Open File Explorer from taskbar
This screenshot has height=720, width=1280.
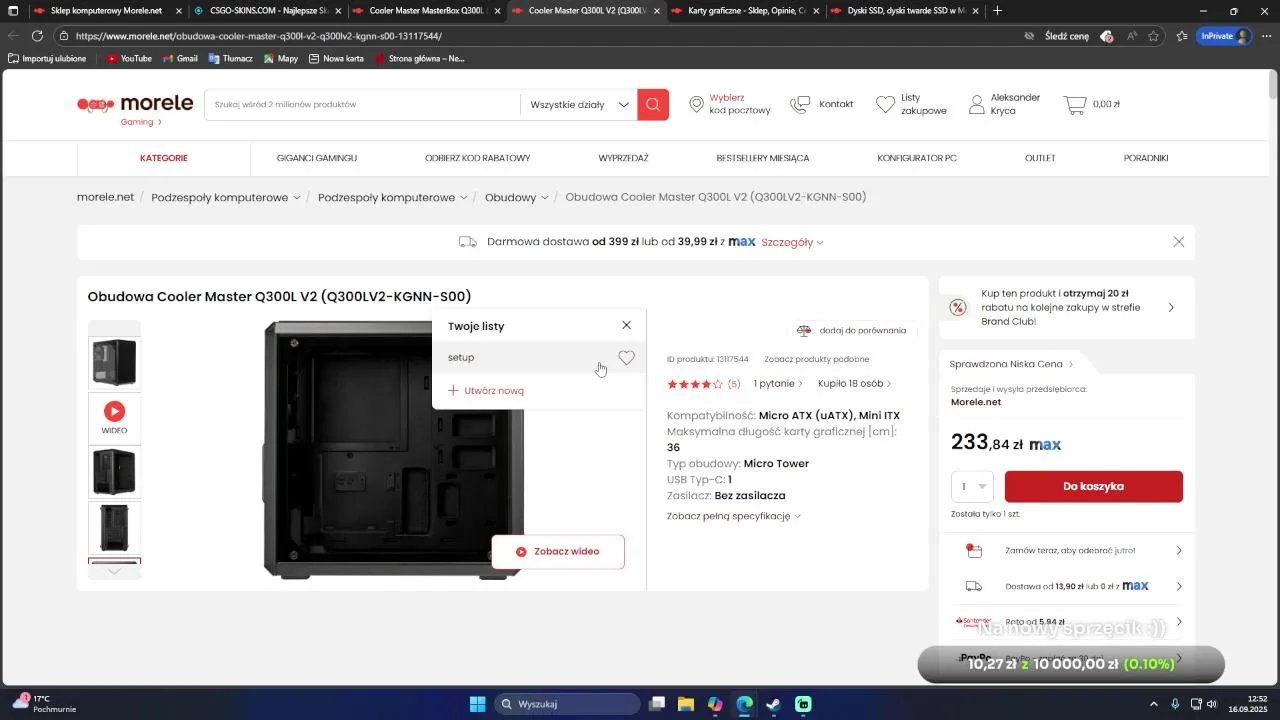(x=686, y=704)
